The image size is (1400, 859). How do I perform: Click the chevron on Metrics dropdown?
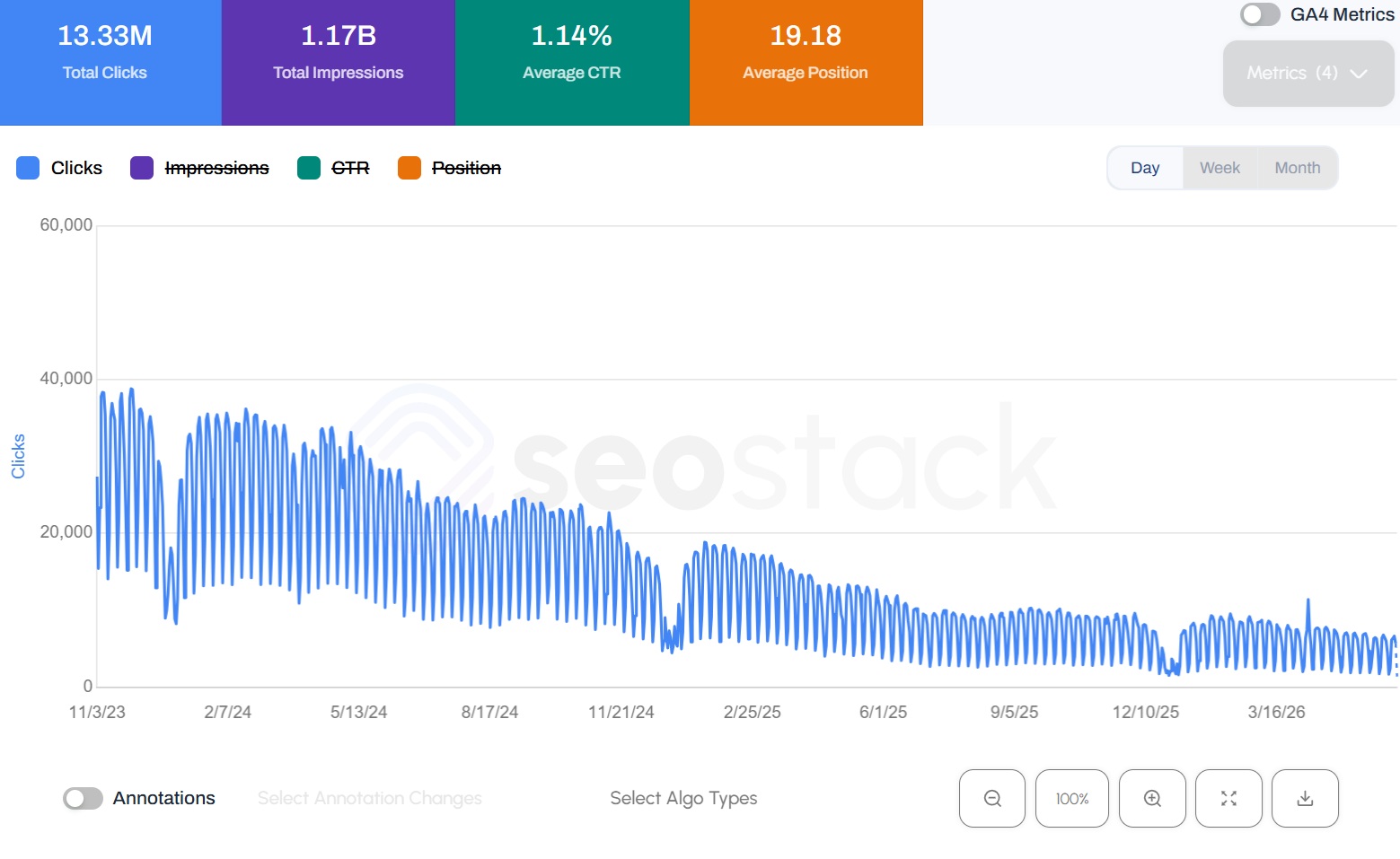pyautogui.click(x=1359, y=74)
